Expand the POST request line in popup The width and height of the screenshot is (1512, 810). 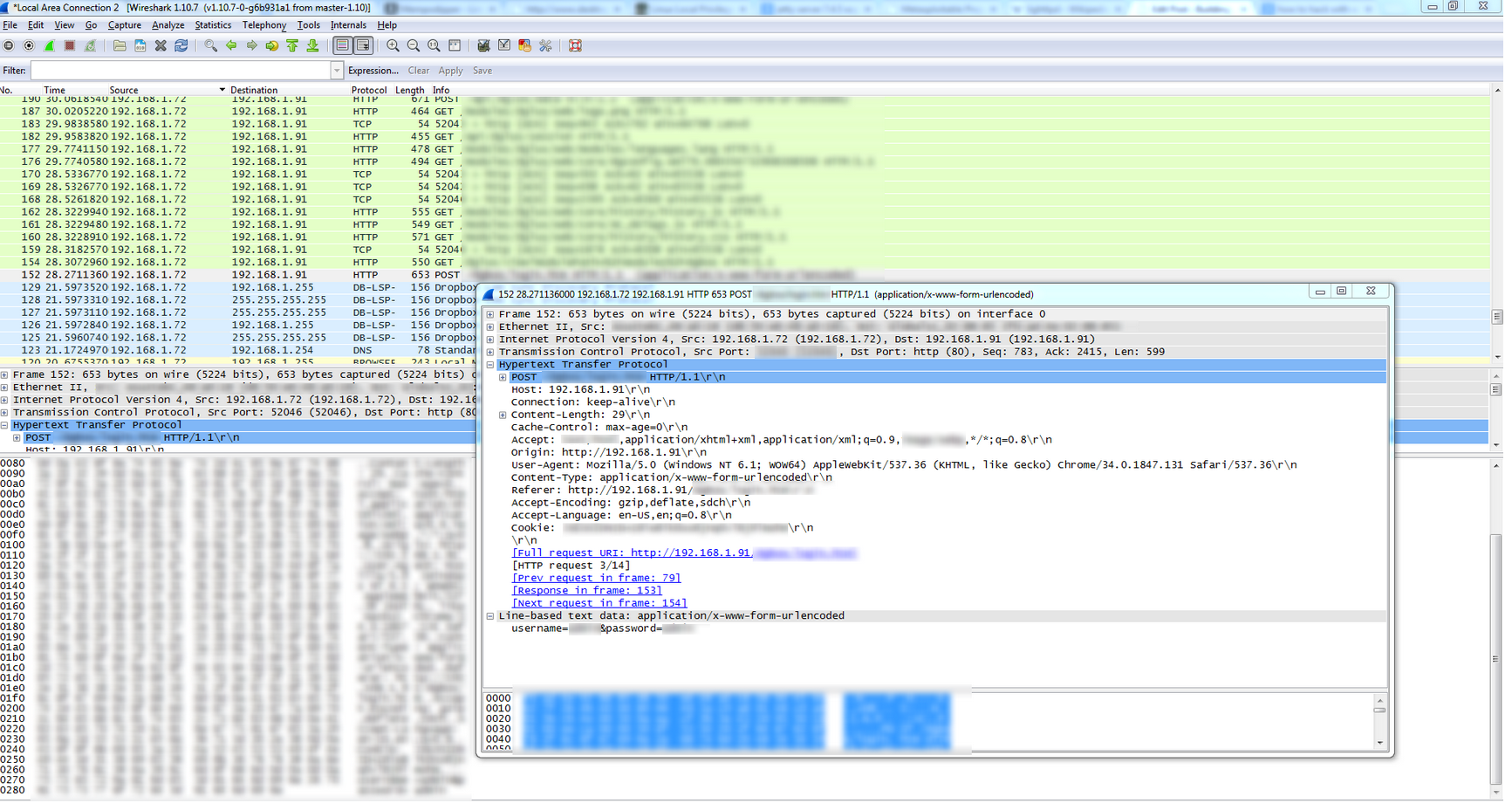click(x=503, y=377)
